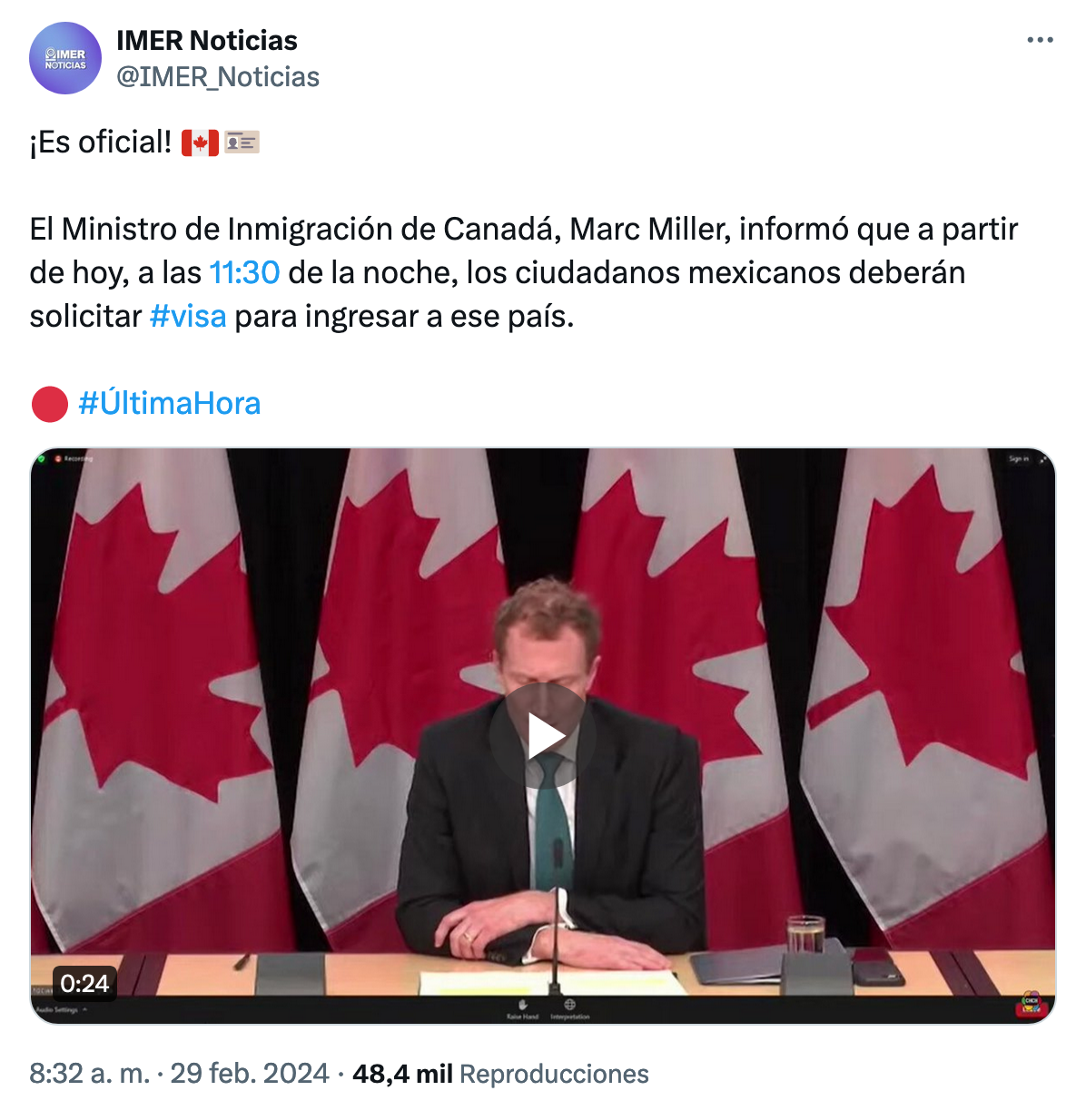Click the 11:30 time link
The width and height of the screenshot is (1086, 1120).
(x=244, y=272)
